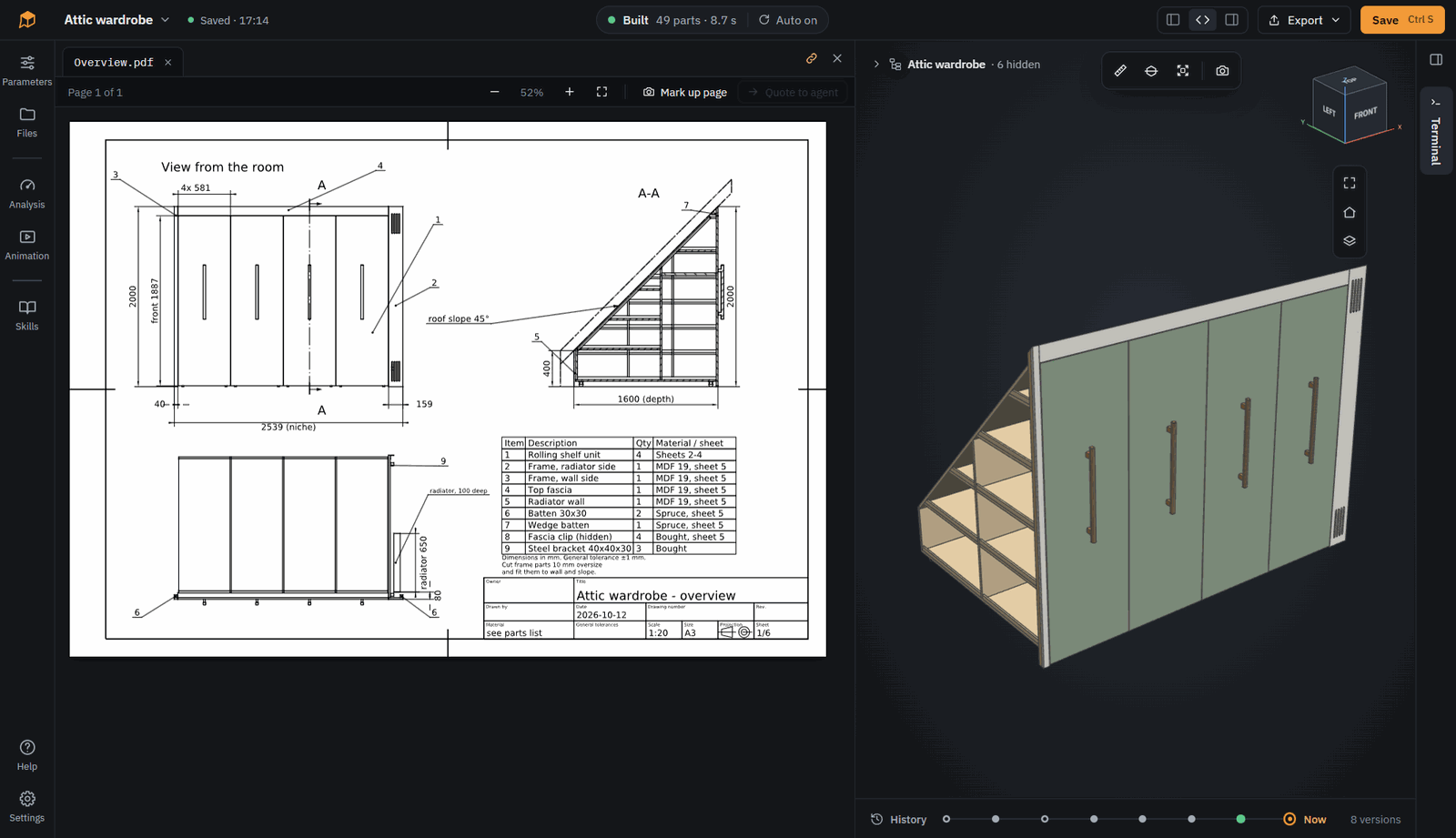Fit the PDF page to view
1456x838 pixels.
tap(602, 92)
